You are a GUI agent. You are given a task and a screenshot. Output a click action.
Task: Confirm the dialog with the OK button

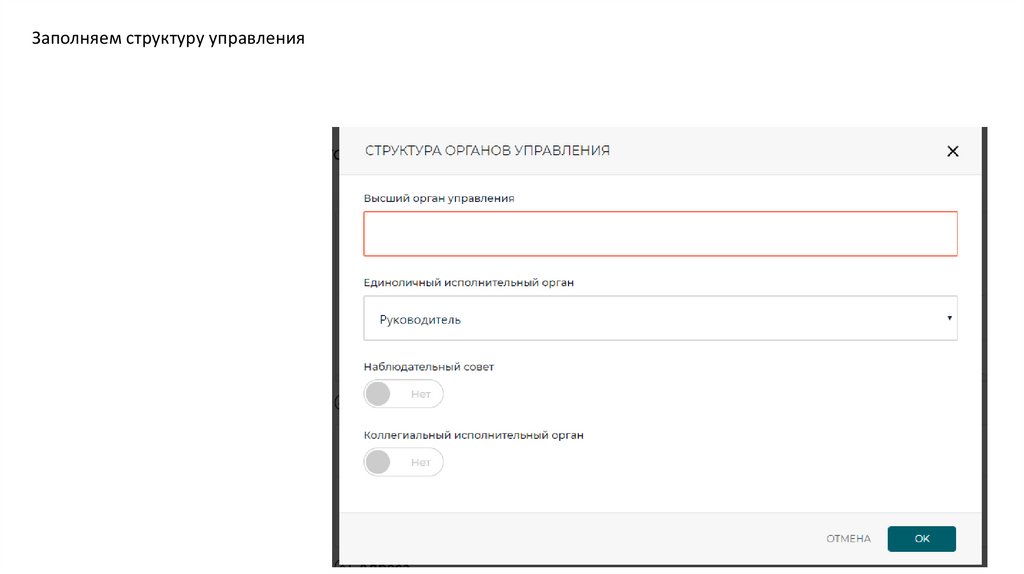pos(921,539)
